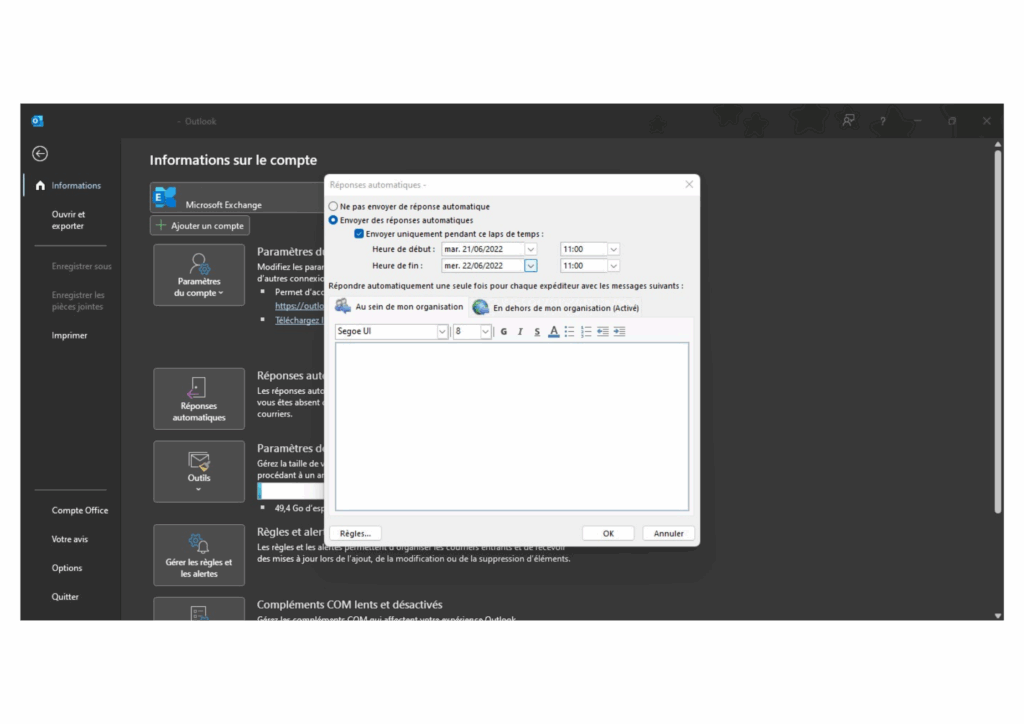This screenshot has height=724, width=1024.
Task: Expand the Segoe UI font dropdown
Action: click(442, 332)
